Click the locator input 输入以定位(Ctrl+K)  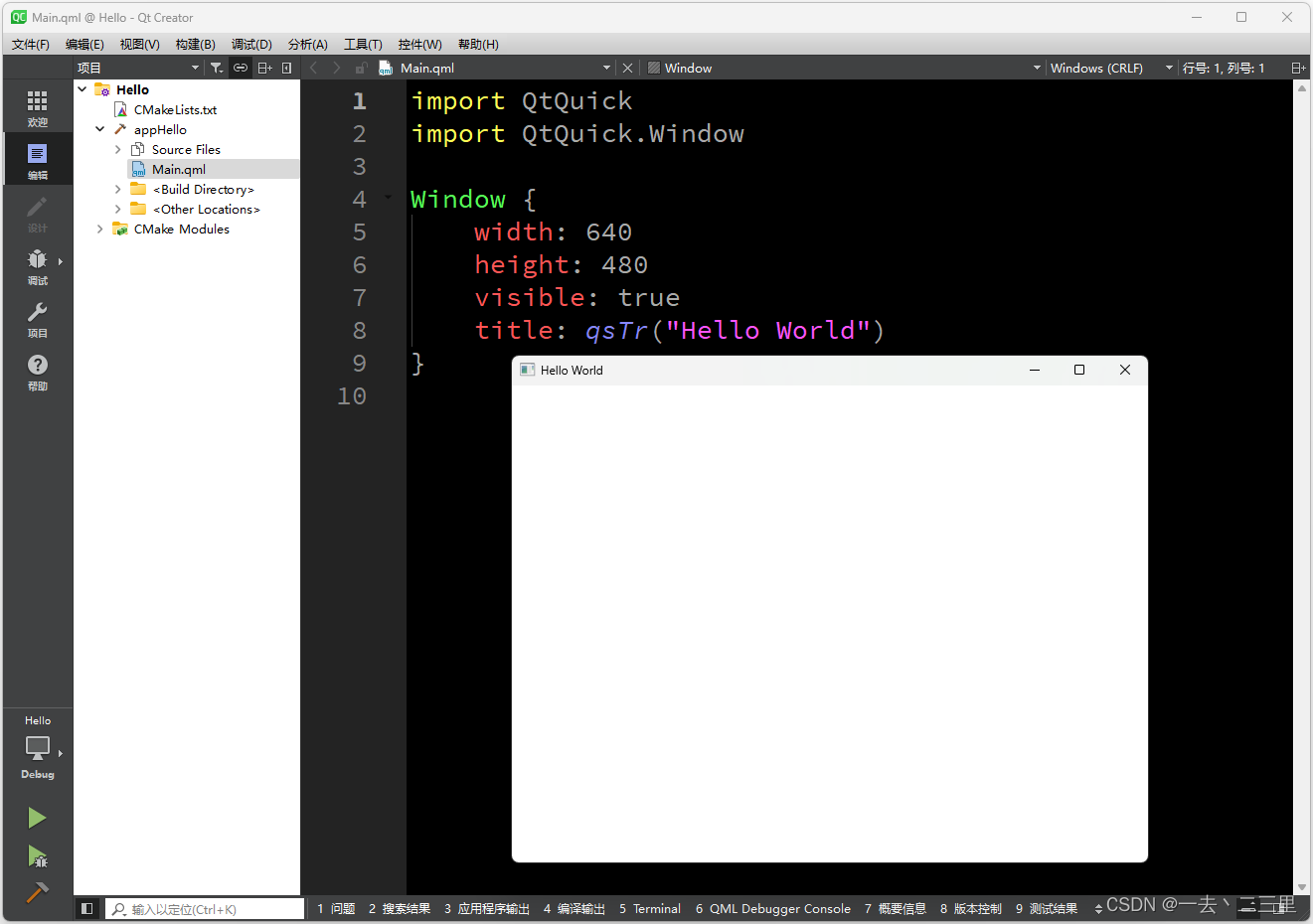(x=205, y=908)
